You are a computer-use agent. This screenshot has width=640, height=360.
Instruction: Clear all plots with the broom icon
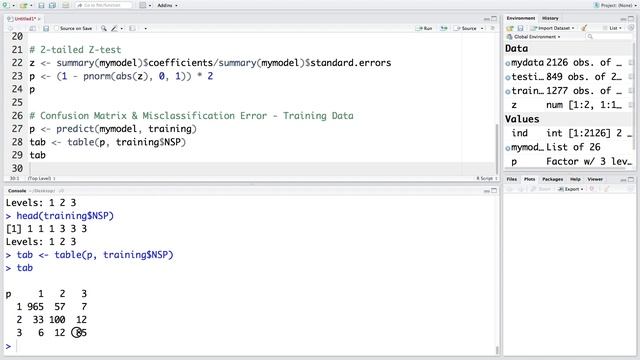pos(607,189)
